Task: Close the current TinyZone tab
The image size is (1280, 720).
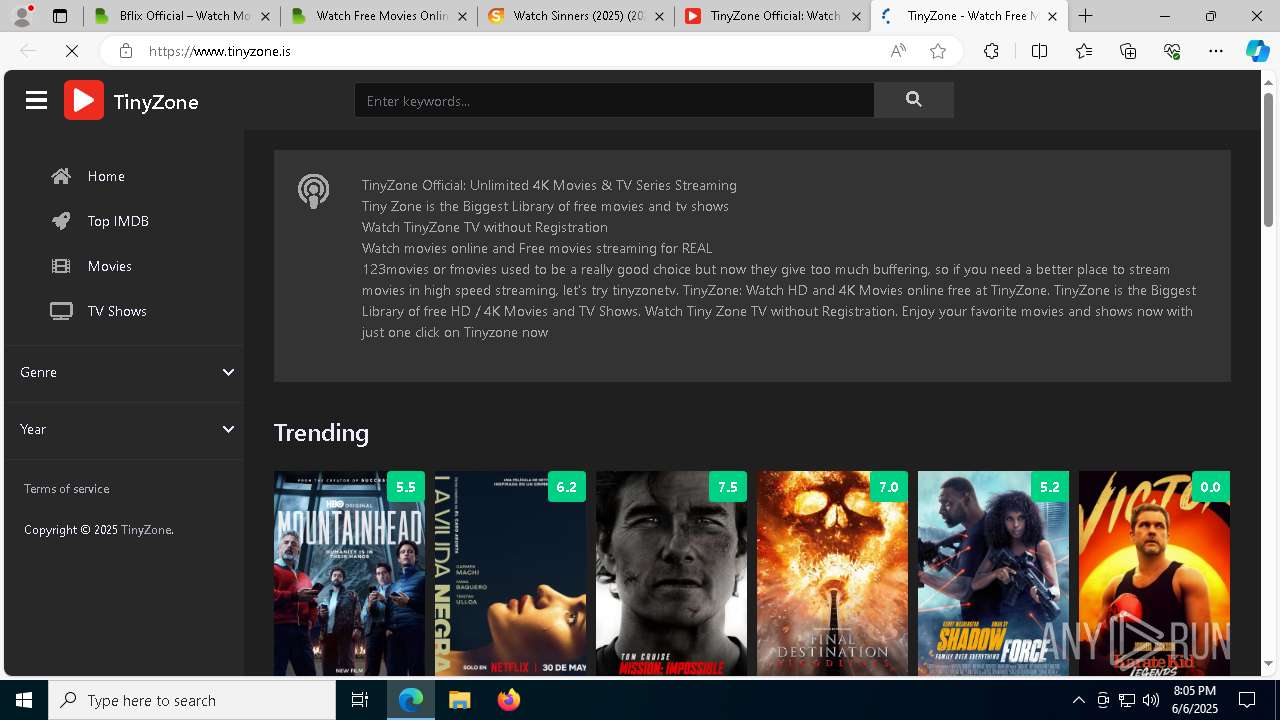Action: point(1052,16)
